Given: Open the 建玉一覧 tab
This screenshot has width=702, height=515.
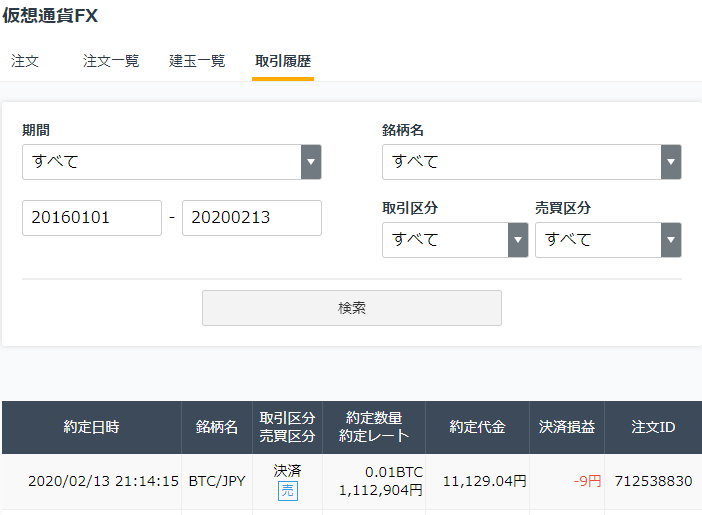Looking at the screenshot, I should (197, 61).
